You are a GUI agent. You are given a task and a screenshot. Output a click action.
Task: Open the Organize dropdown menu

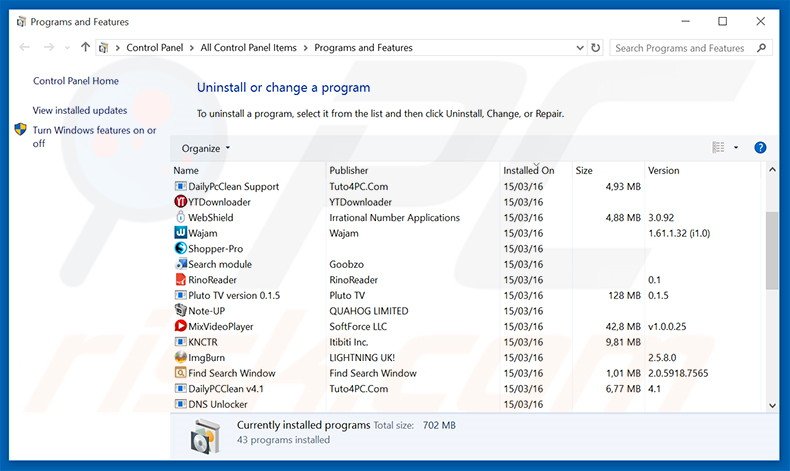(x=206, y=148)
